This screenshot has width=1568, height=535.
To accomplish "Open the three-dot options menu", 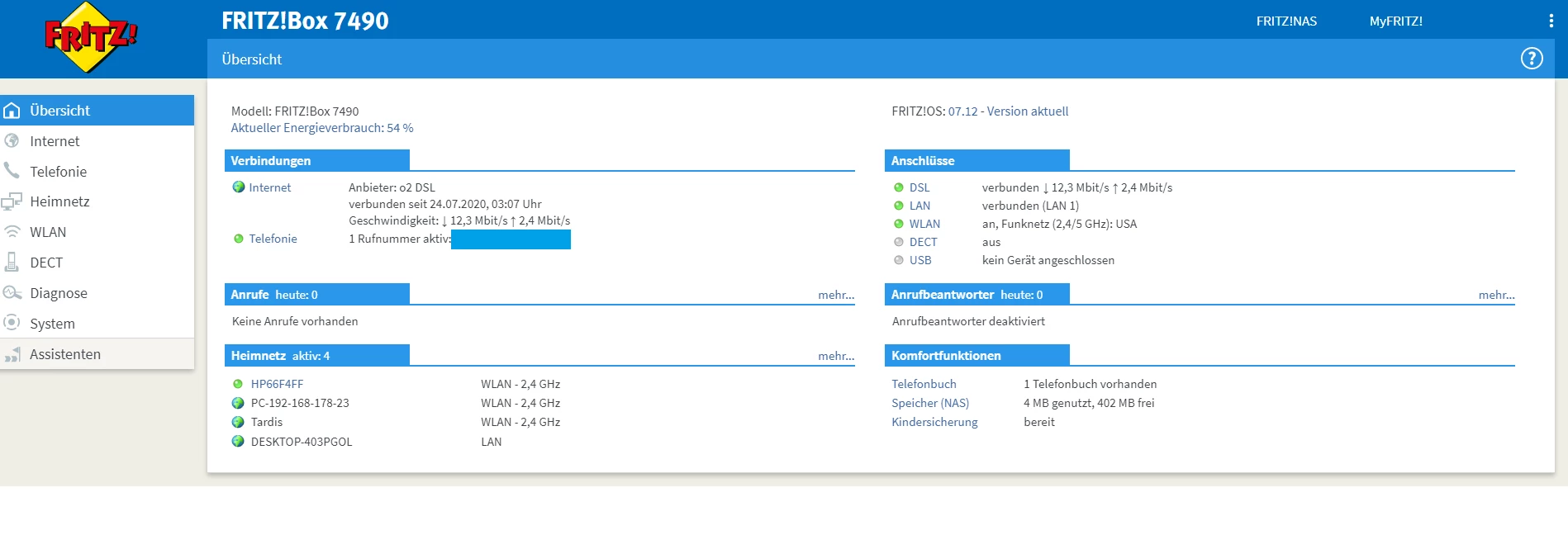I will pyautogui.click(x=1551, y=21).
